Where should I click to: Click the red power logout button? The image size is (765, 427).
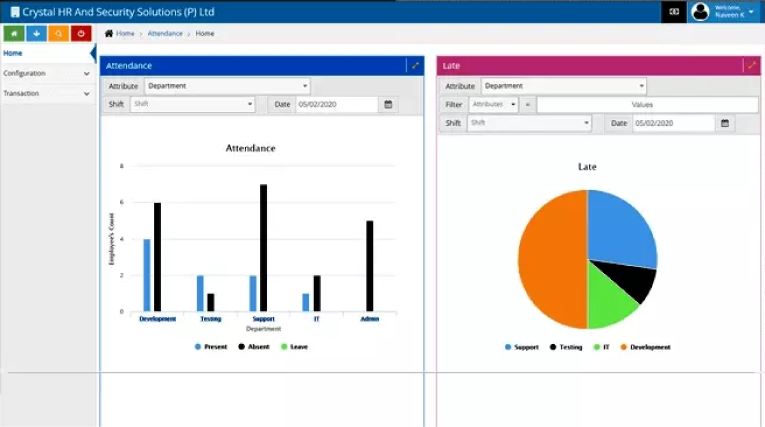[81, 33]
